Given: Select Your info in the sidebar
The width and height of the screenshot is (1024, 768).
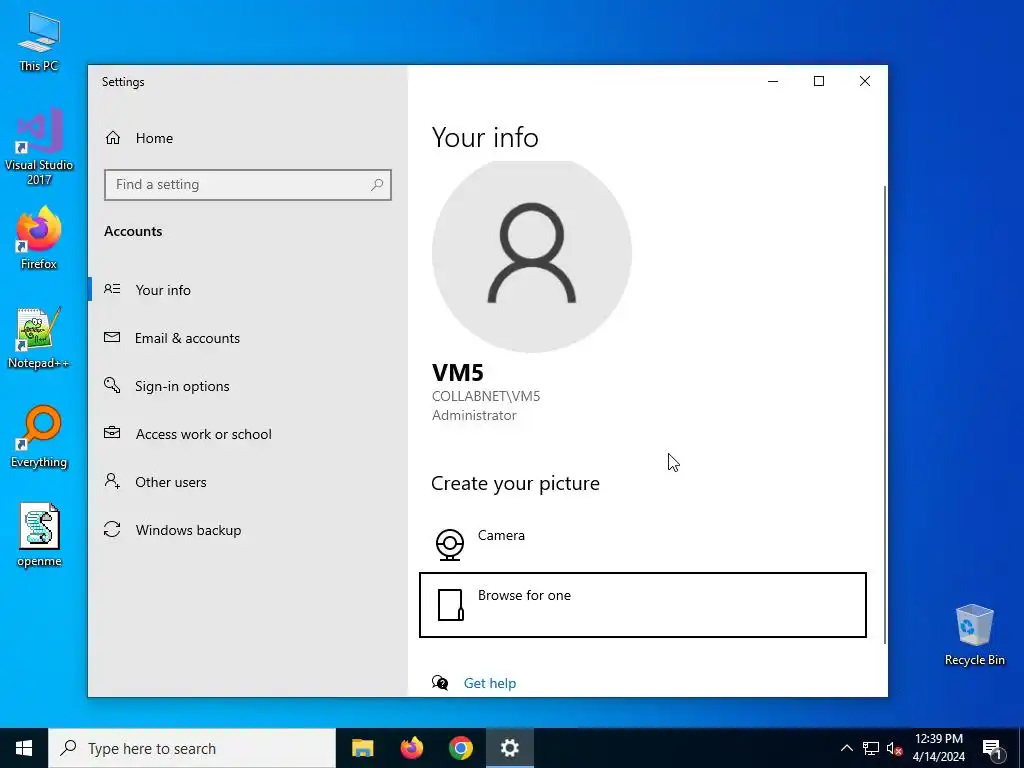Looking at the screenshot, I should pyautogui.click(x=248, y=290).
